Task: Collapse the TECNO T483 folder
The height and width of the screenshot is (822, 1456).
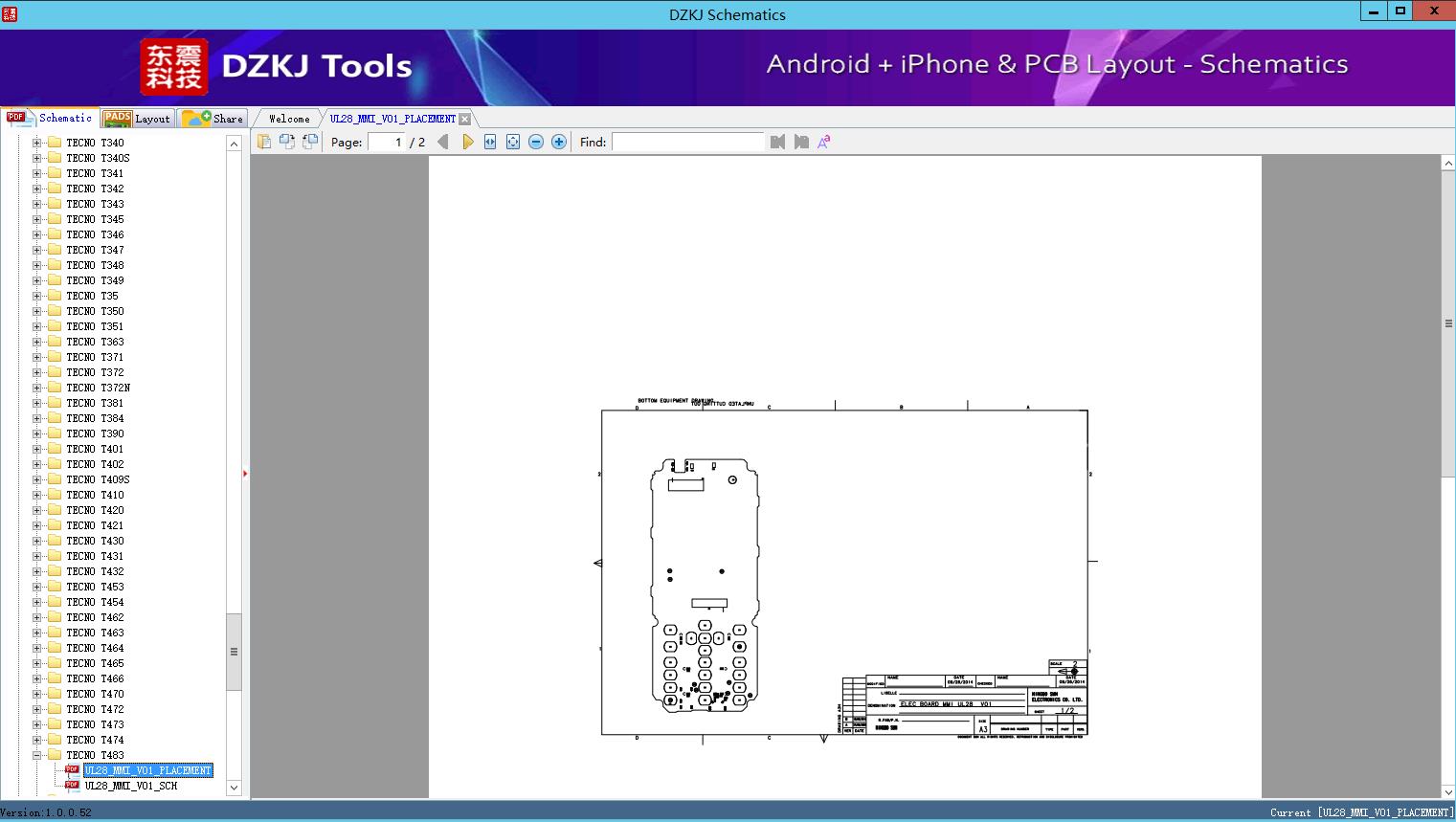Action: [x=37, y=755]
